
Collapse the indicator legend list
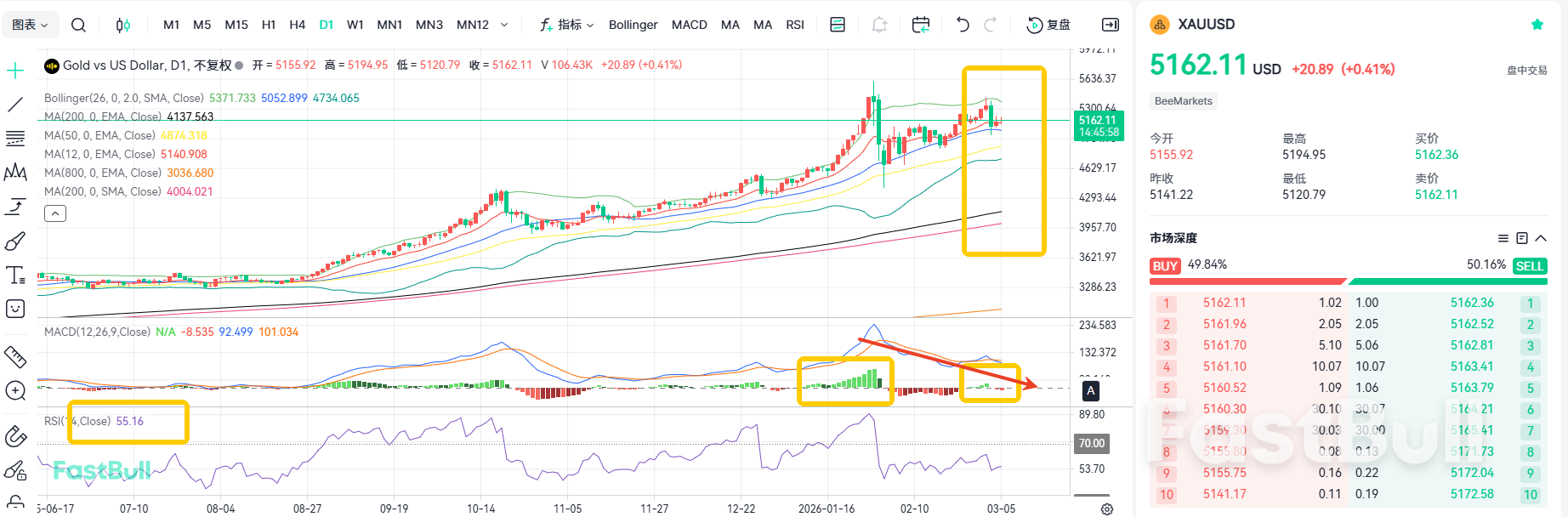pos(55,213)
